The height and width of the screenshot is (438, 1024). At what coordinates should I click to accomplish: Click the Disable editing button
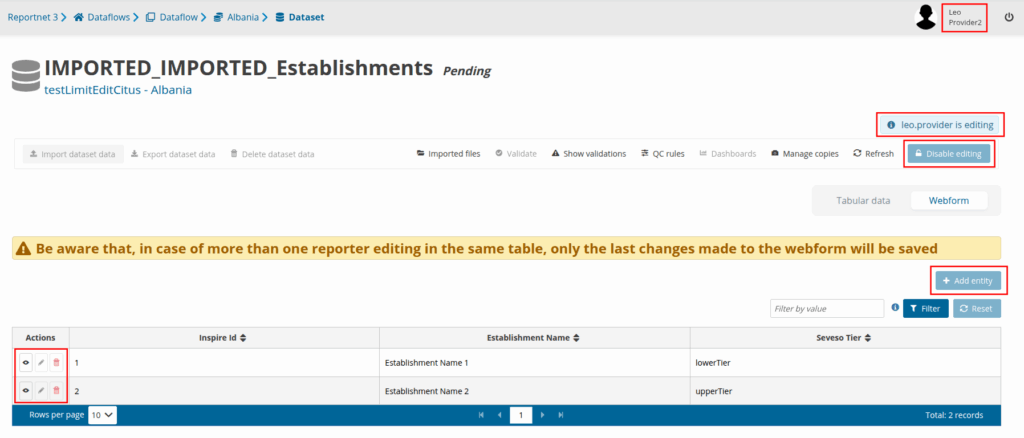click(x=949, y=154)
